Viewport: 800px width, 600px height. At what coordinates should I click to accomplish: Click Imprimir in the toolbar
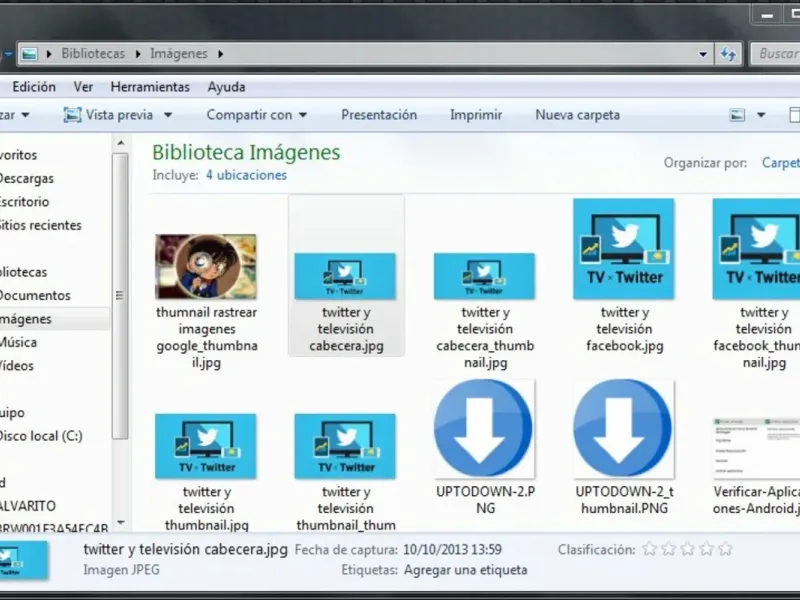[476, 115]
